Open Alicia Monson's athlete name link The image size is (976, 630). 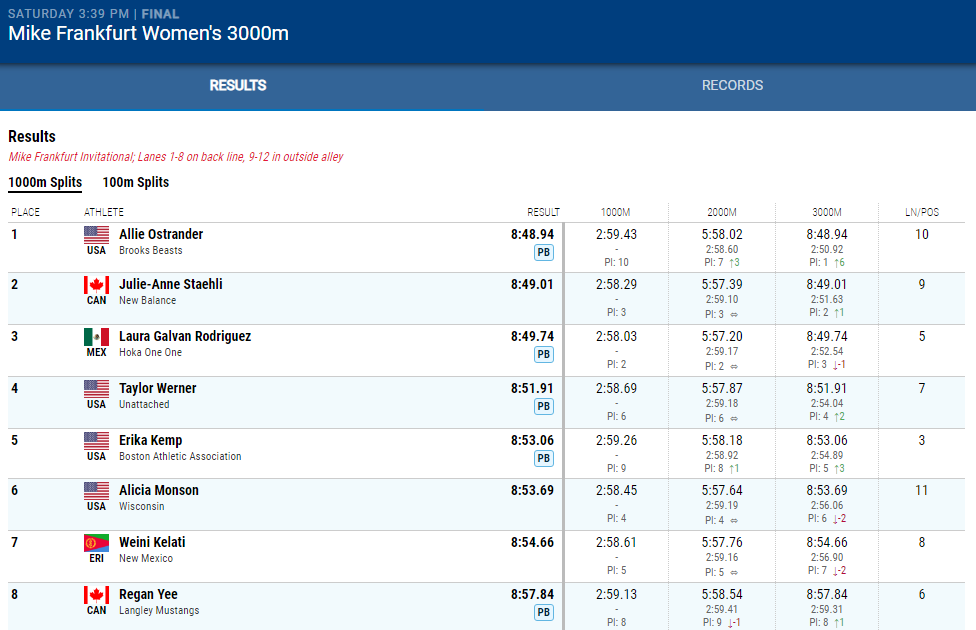click(x=159, y=490)
